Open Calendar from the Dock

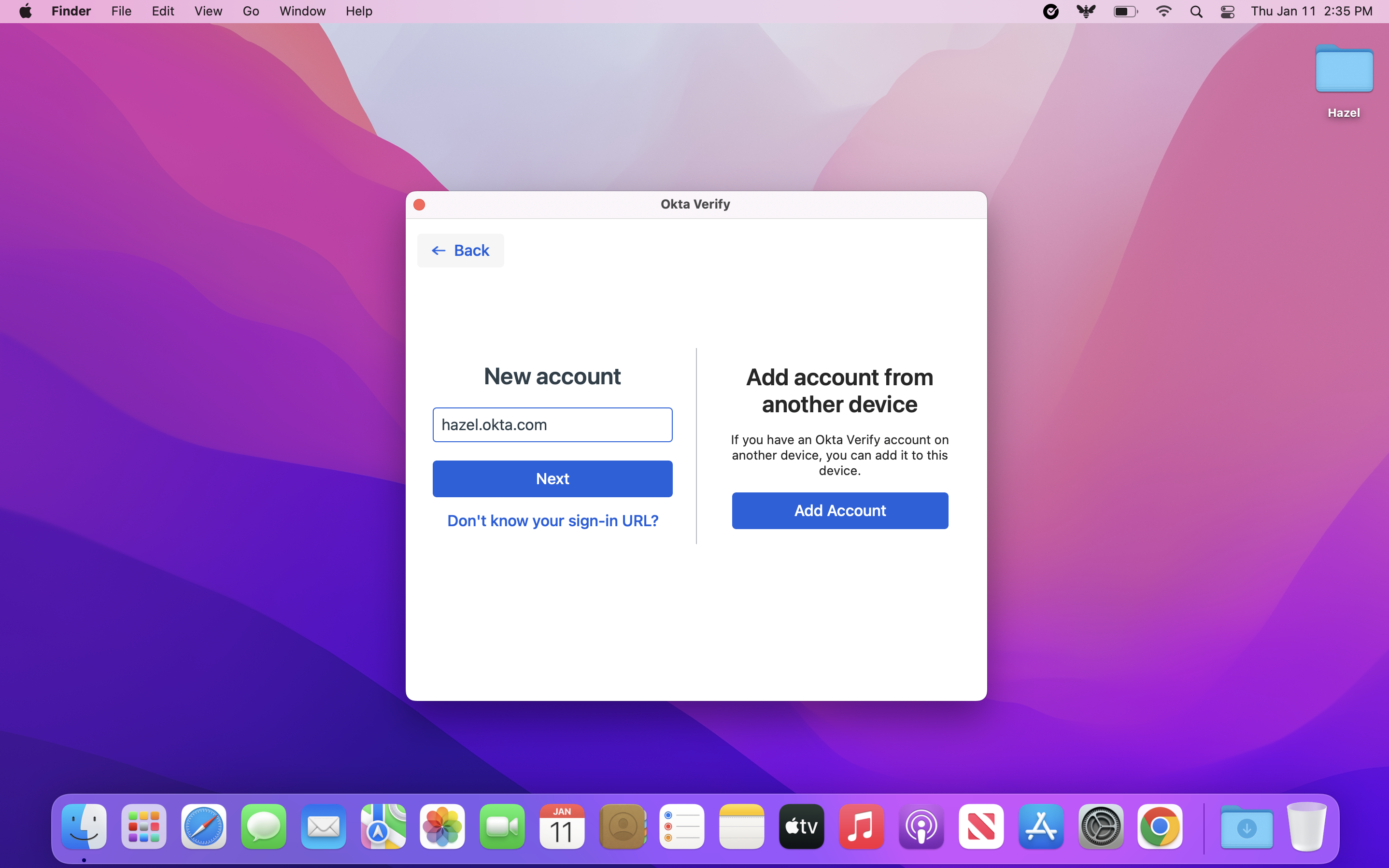(x=562, y=826)
